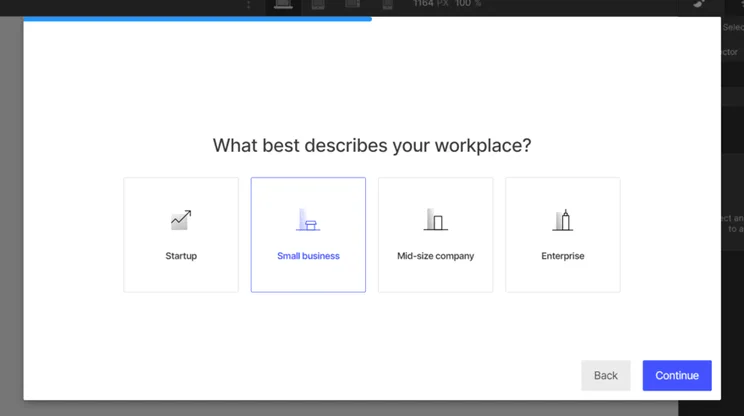The width and height of the screenshot is (744, 416).
Task: Select the tablet breakpoint icon in top toolbar
Action: 318,5
